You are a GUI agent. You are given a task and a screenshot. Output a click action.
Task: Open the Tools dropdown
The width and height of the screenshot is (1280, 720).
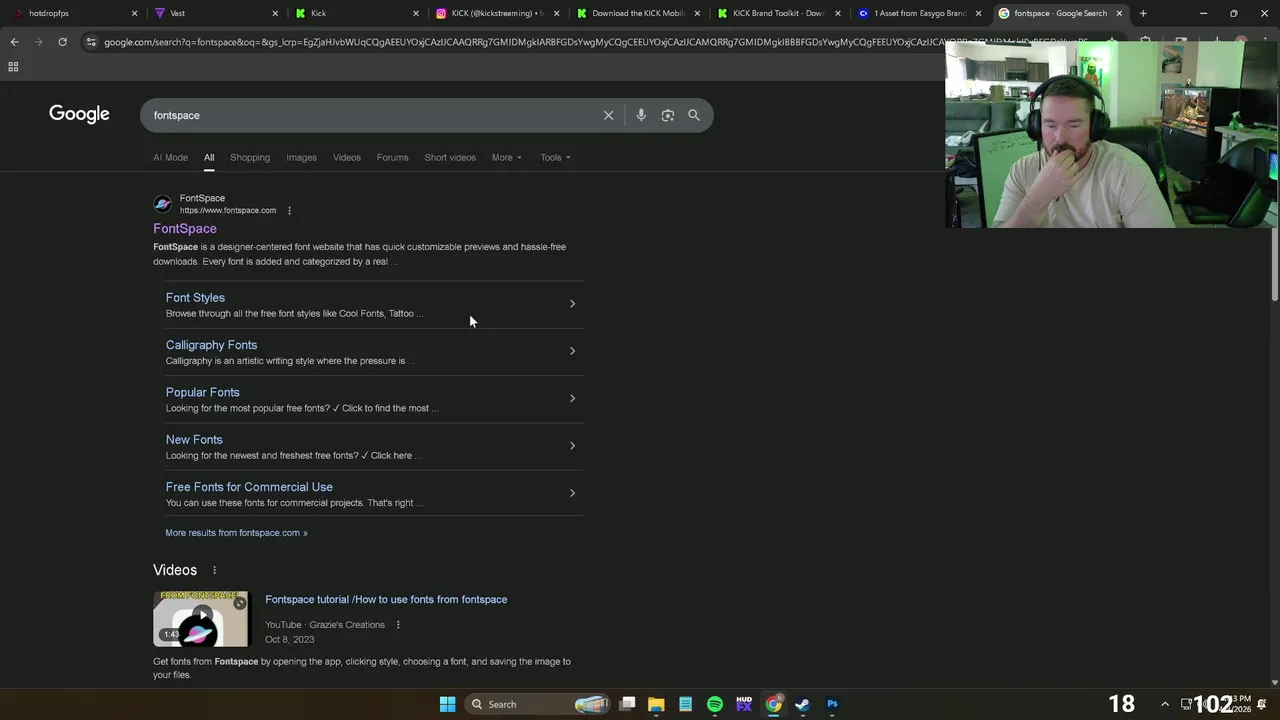[x=555, y=157]
